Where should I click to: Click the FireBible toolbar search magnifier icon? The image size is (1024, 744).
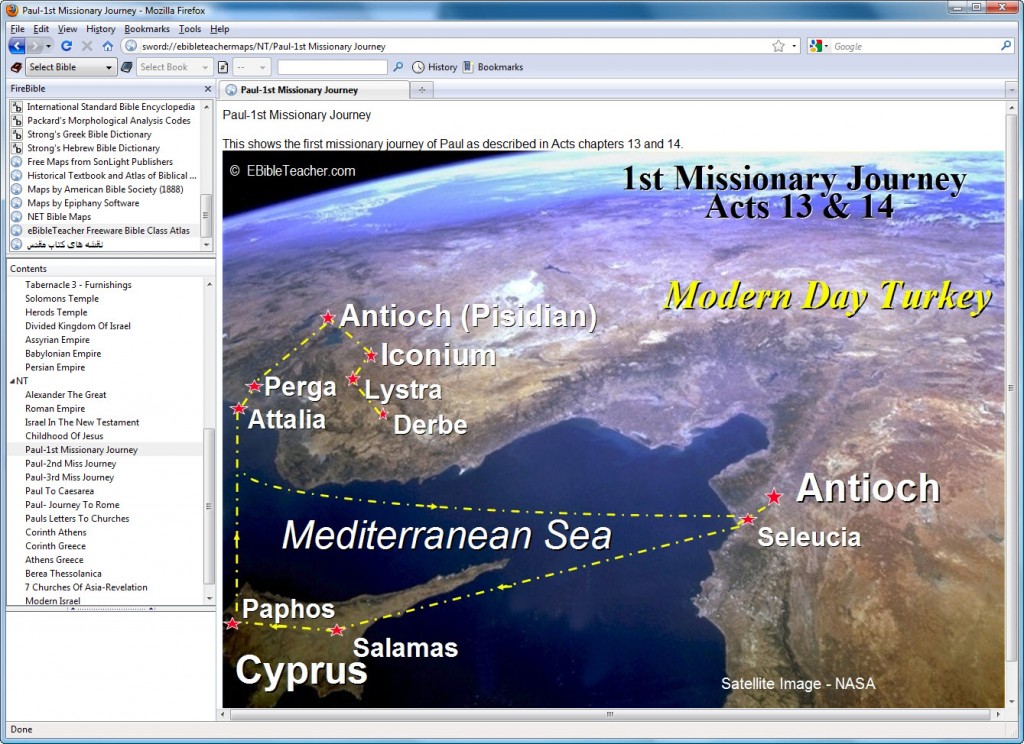(398, 67)
